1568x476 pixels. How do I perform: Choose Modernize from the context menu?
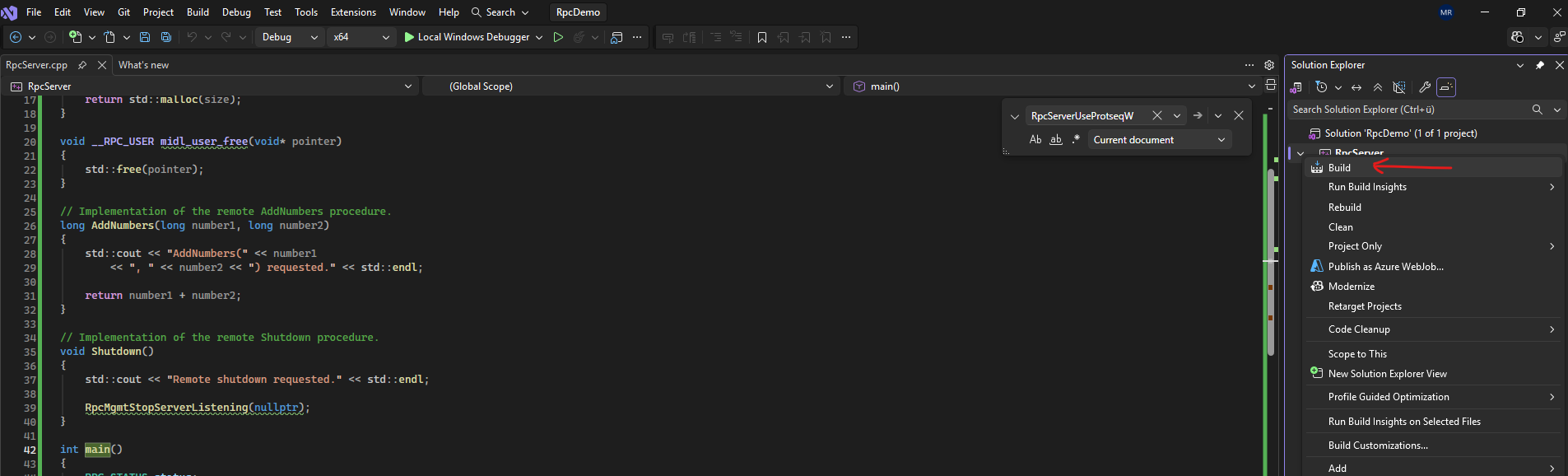(1433, 287)
